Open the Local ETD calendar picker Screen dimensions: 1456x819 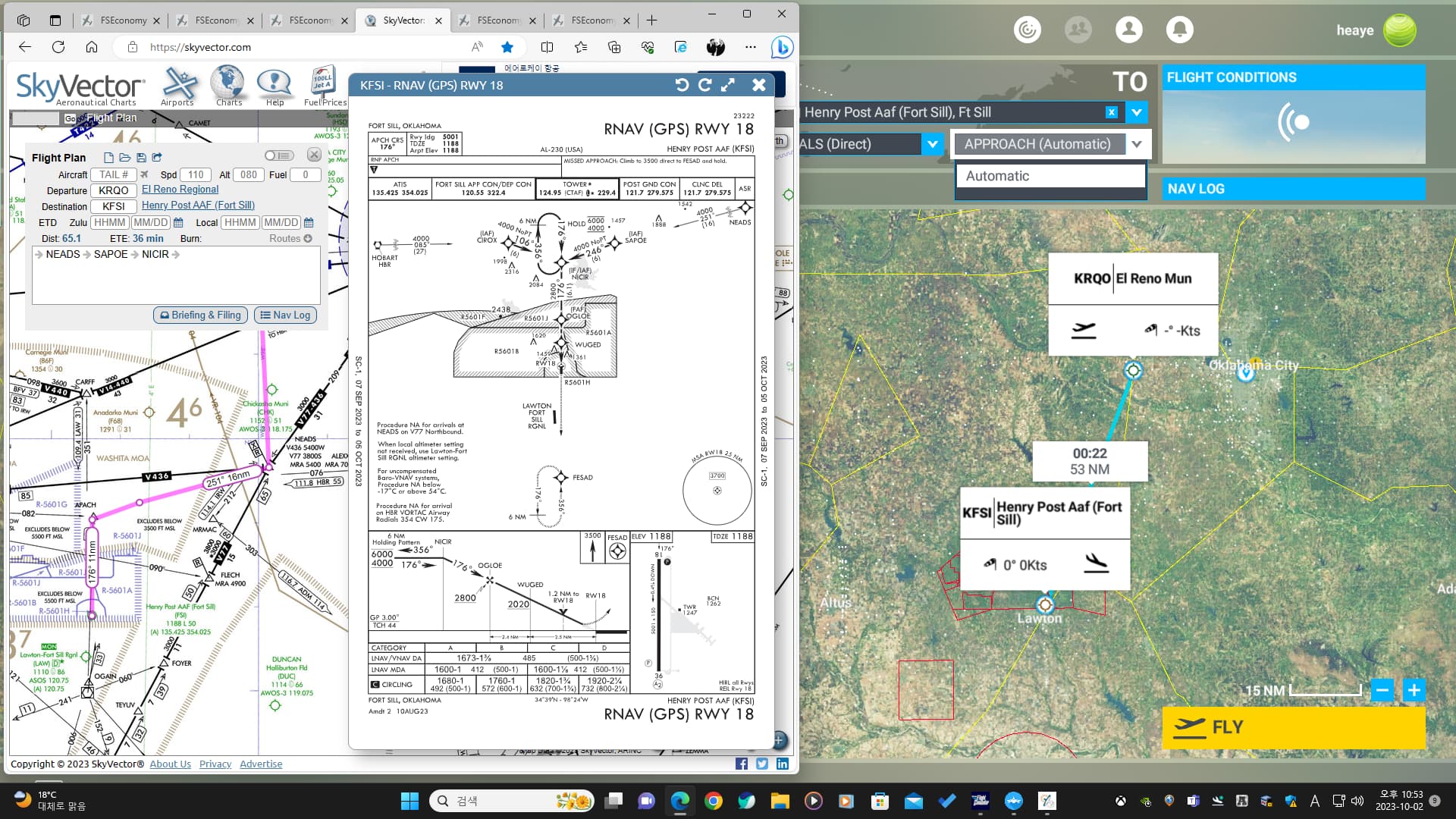(309, 223)
